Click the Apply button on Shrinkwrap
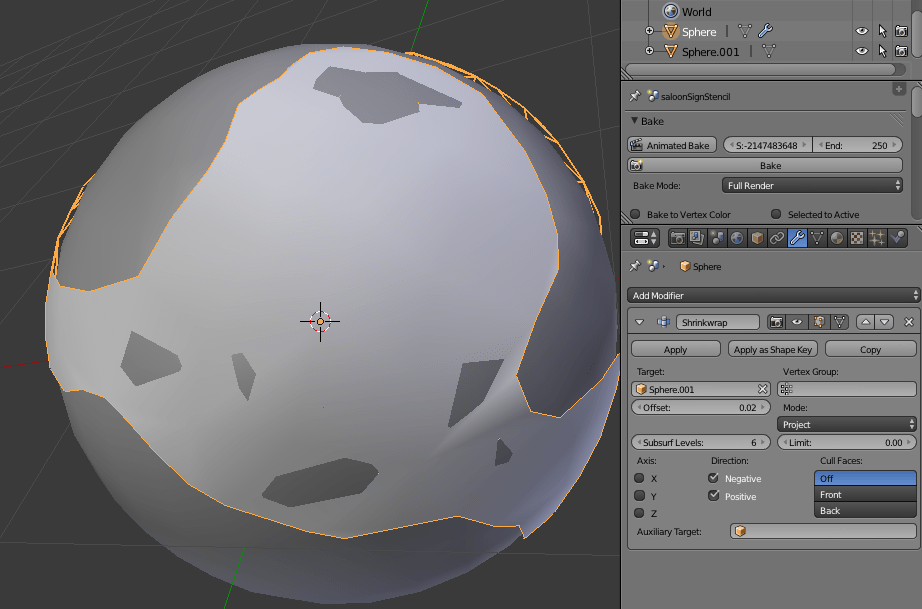Viewport: 922px width, 609px height. (x=675, y=348)
